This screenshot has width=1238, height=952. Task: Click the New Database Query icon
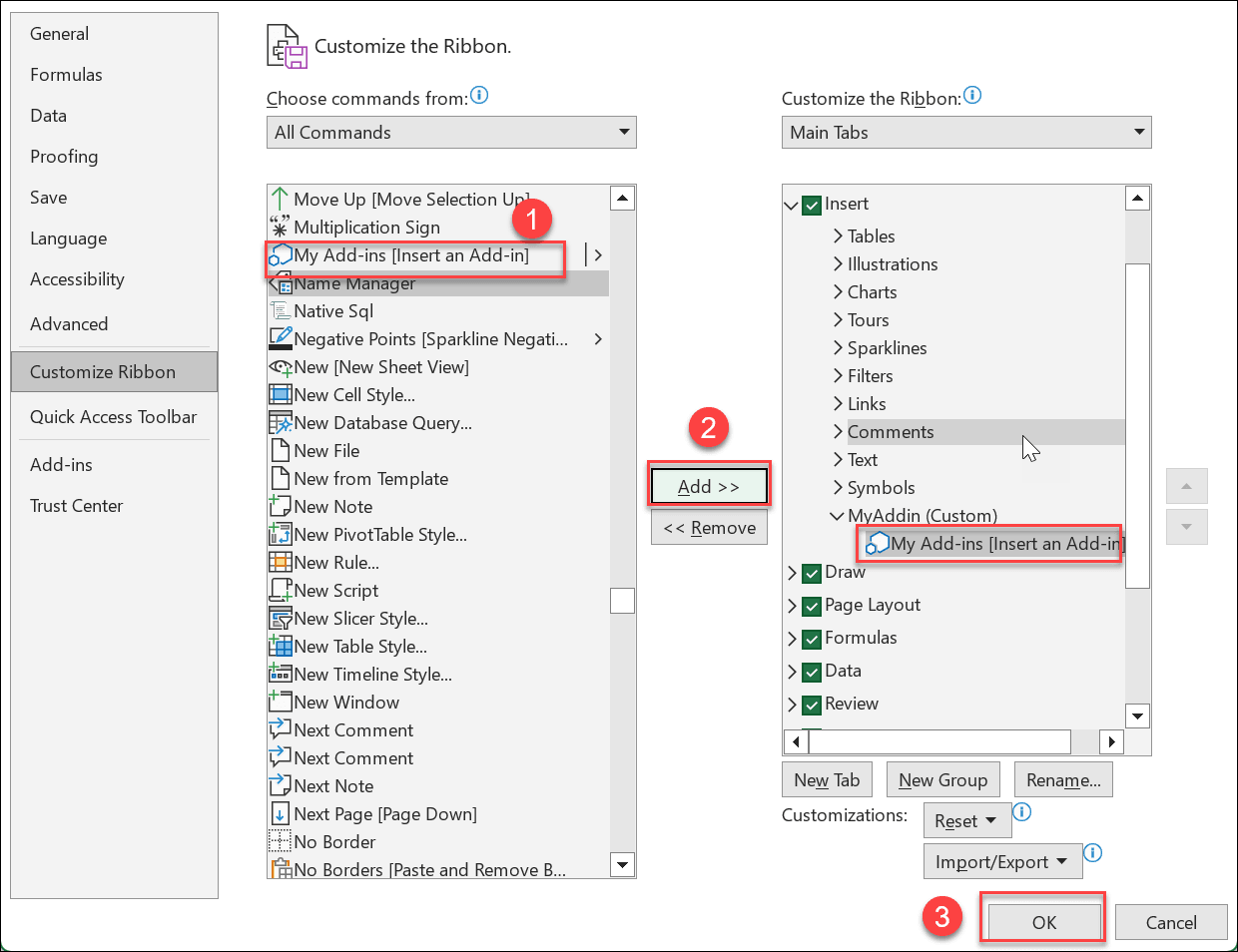pos(283,422)
